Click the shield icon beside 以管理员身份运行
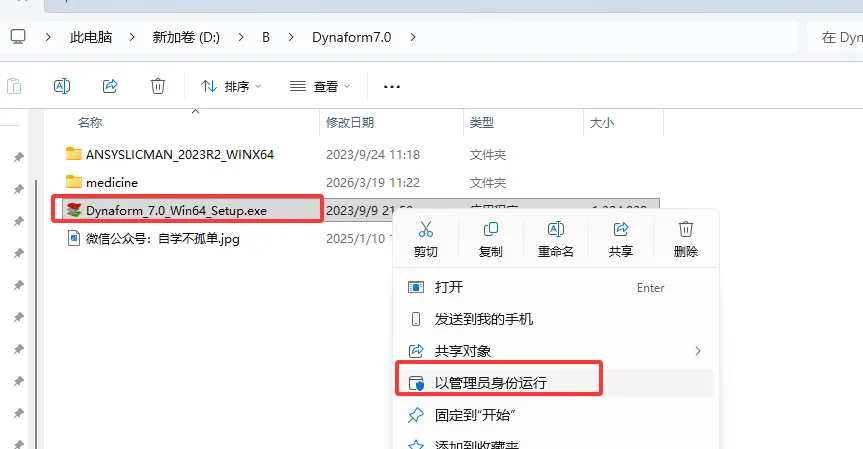 point(416,383)
